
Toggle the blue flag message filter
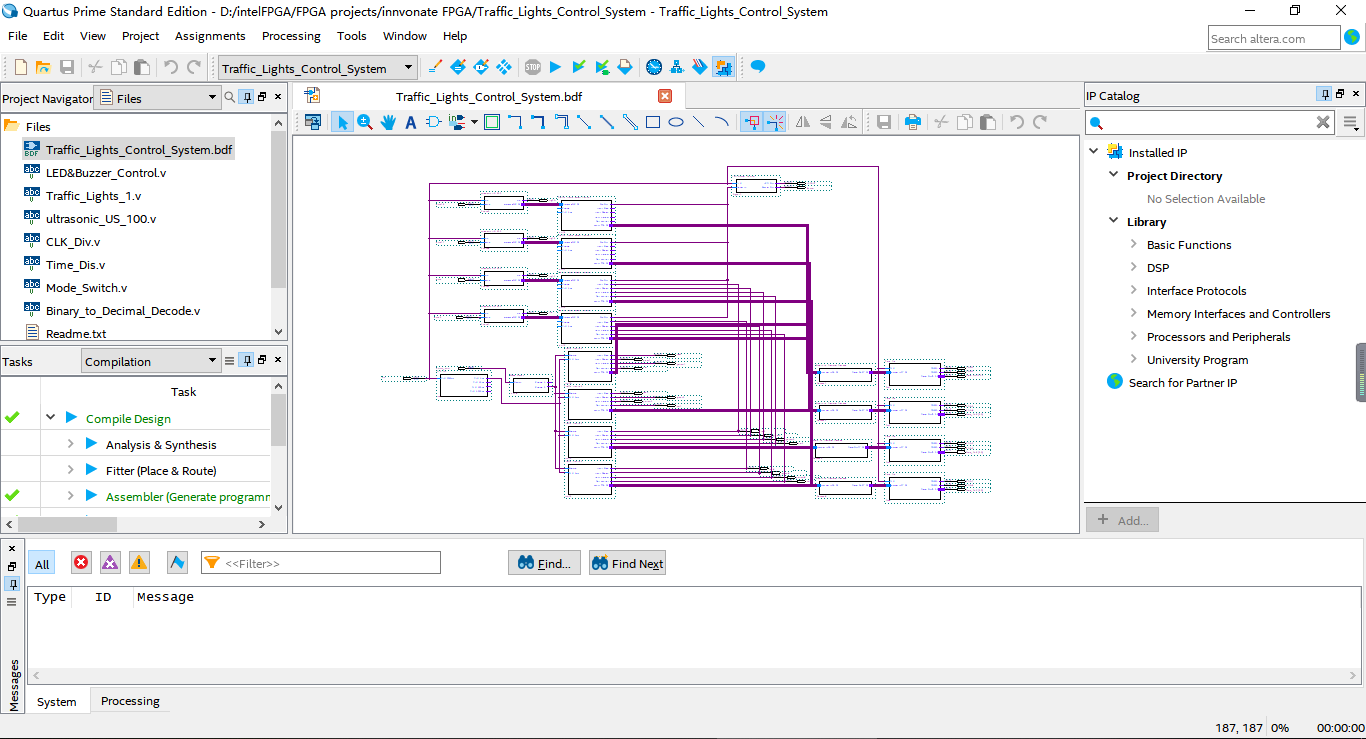(x=177, y=563)
